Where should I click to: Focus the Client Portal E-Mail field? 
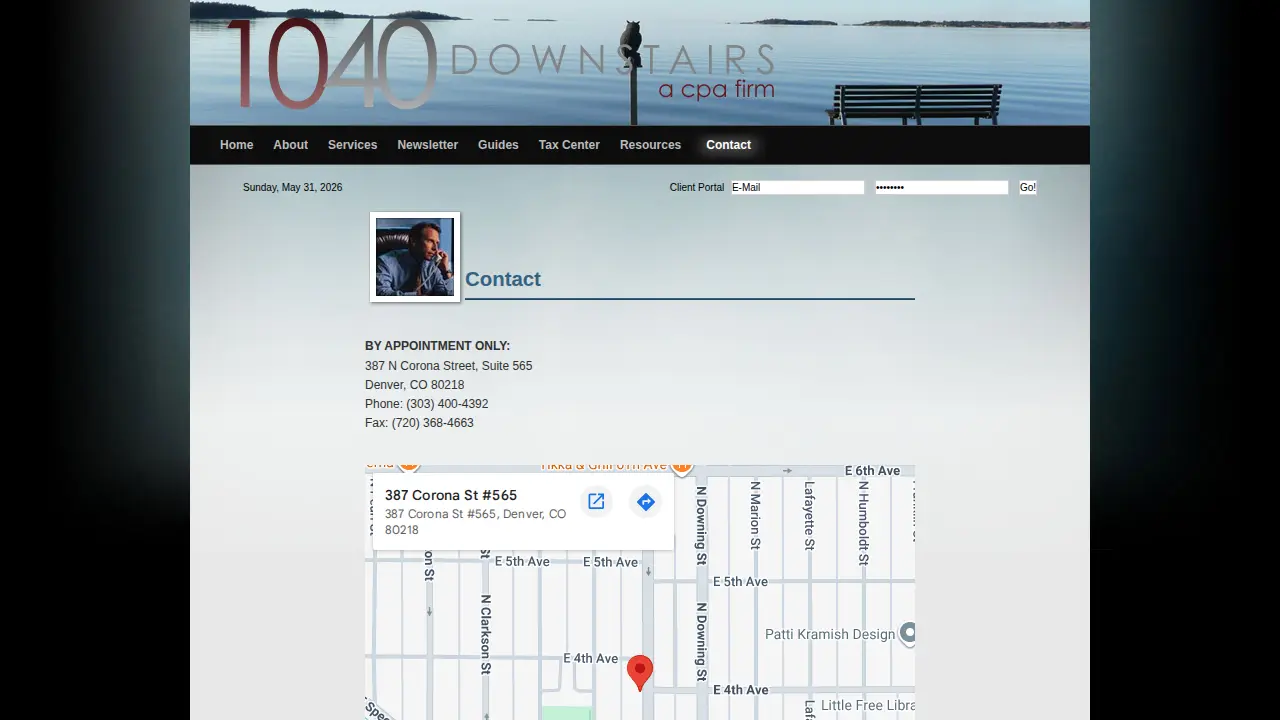click(x=797, y=187)
